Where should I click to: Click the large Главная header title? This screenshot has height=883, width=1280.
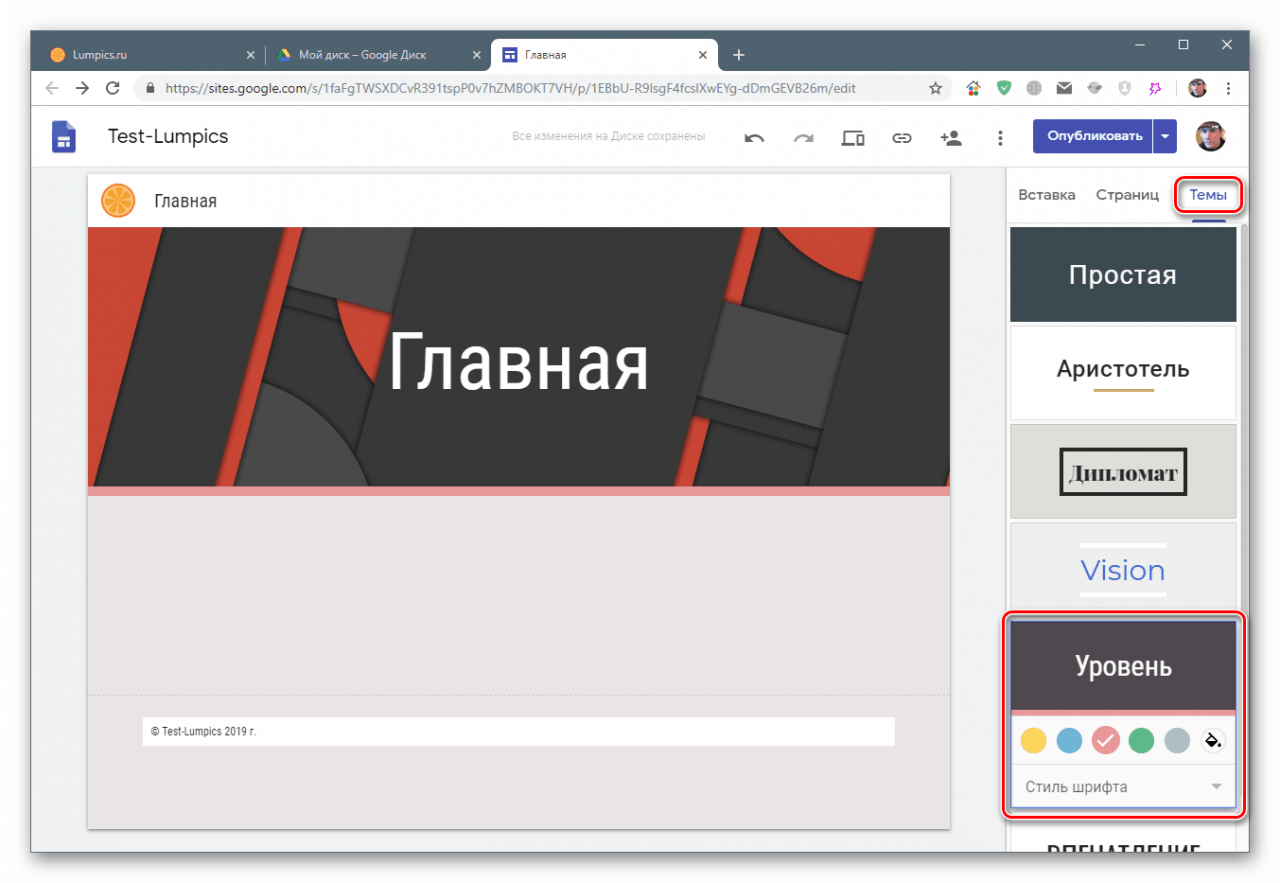tap(518, 362)
